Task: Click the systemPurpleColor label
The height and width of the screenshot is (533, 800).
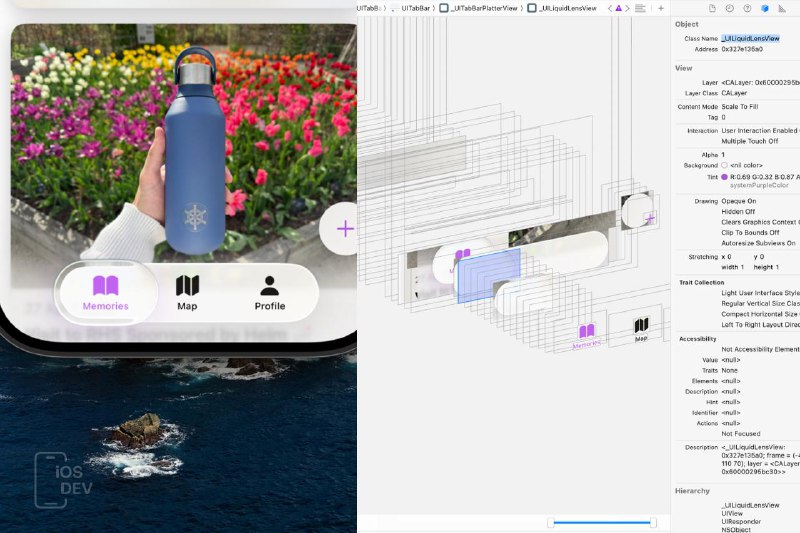Action: click(759, 185)
